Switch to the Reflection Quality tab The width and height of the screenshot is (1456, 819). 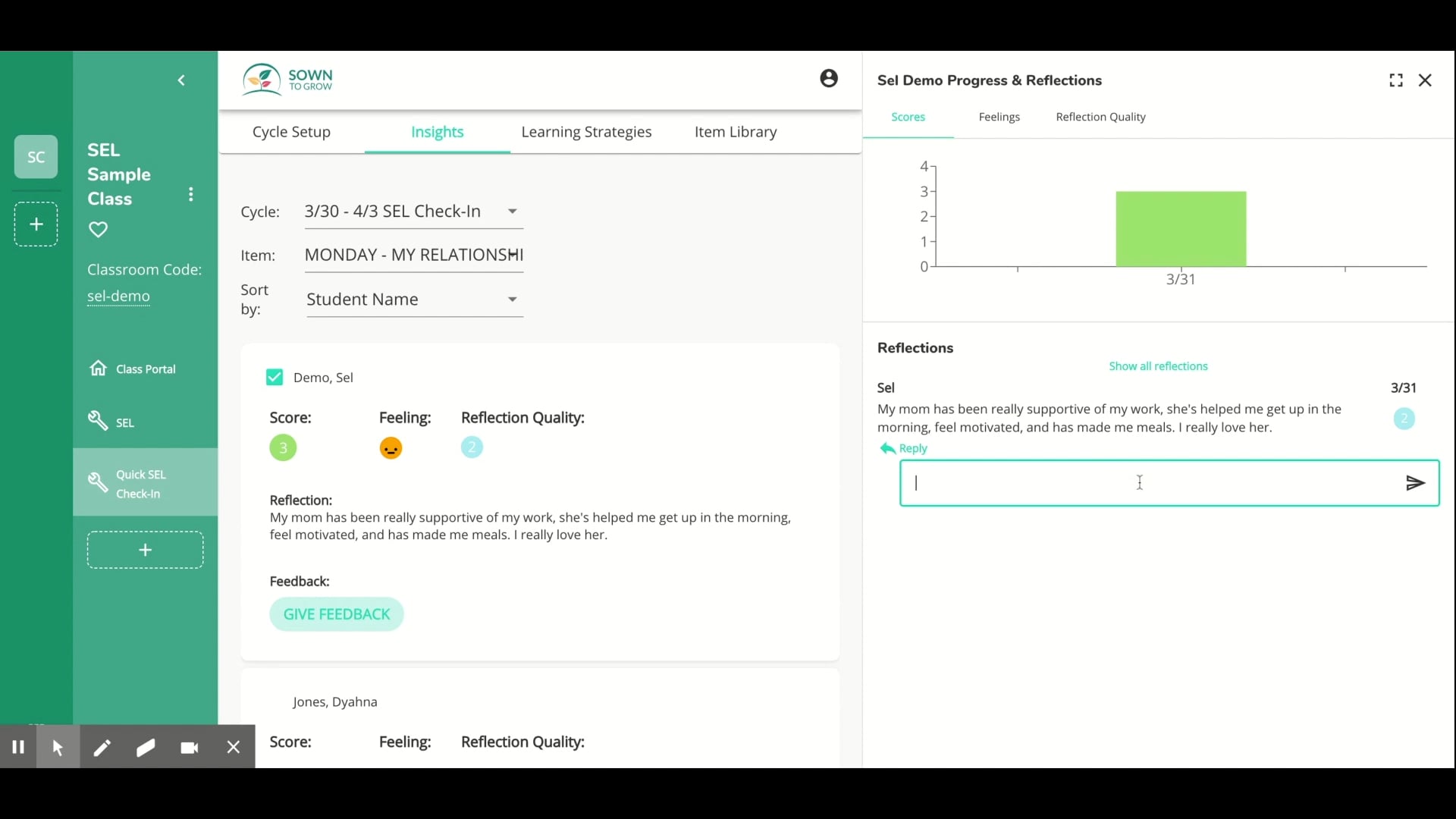coord(1101,118)
